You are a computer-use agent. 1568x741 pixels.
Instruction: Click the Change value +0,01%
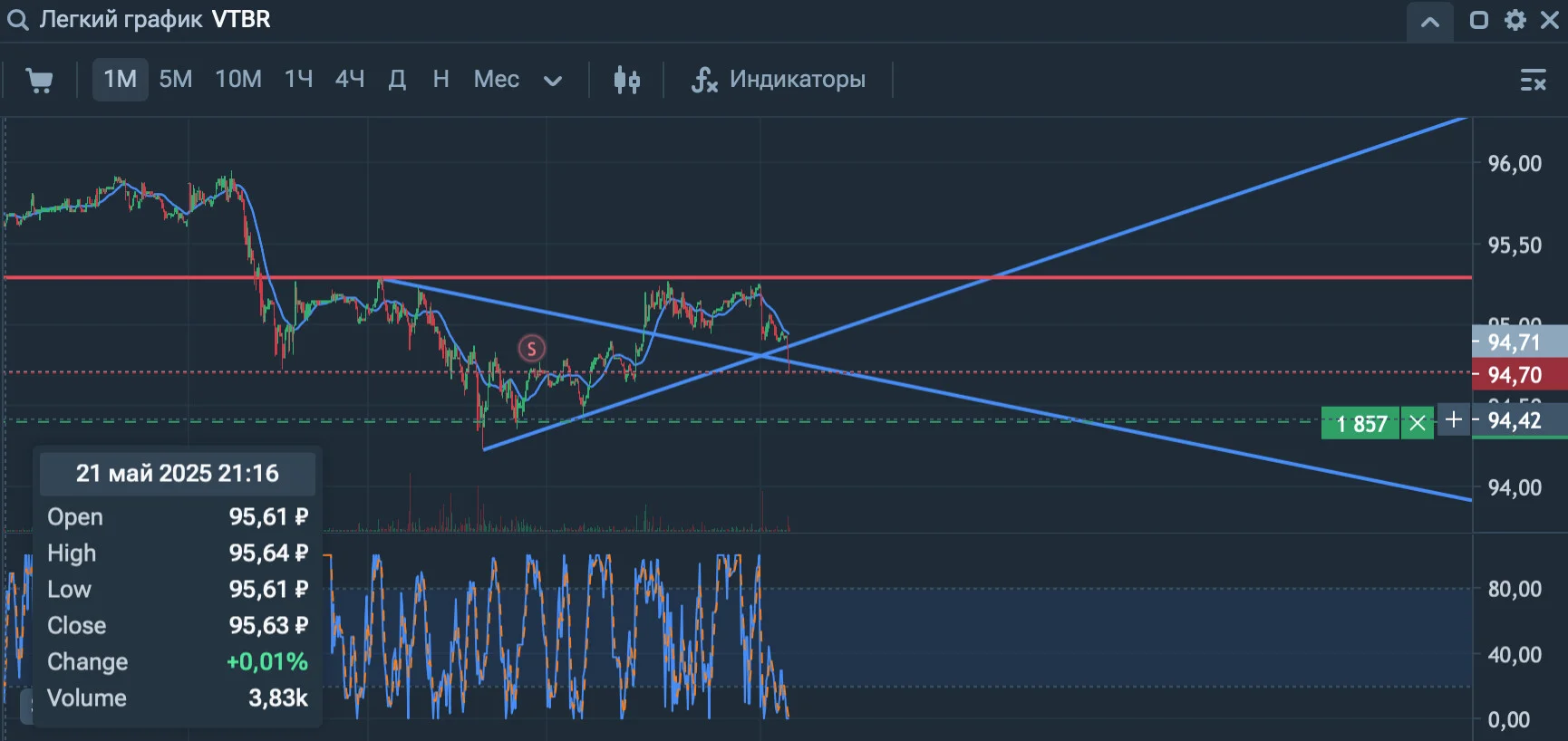[x=267, y=662]
